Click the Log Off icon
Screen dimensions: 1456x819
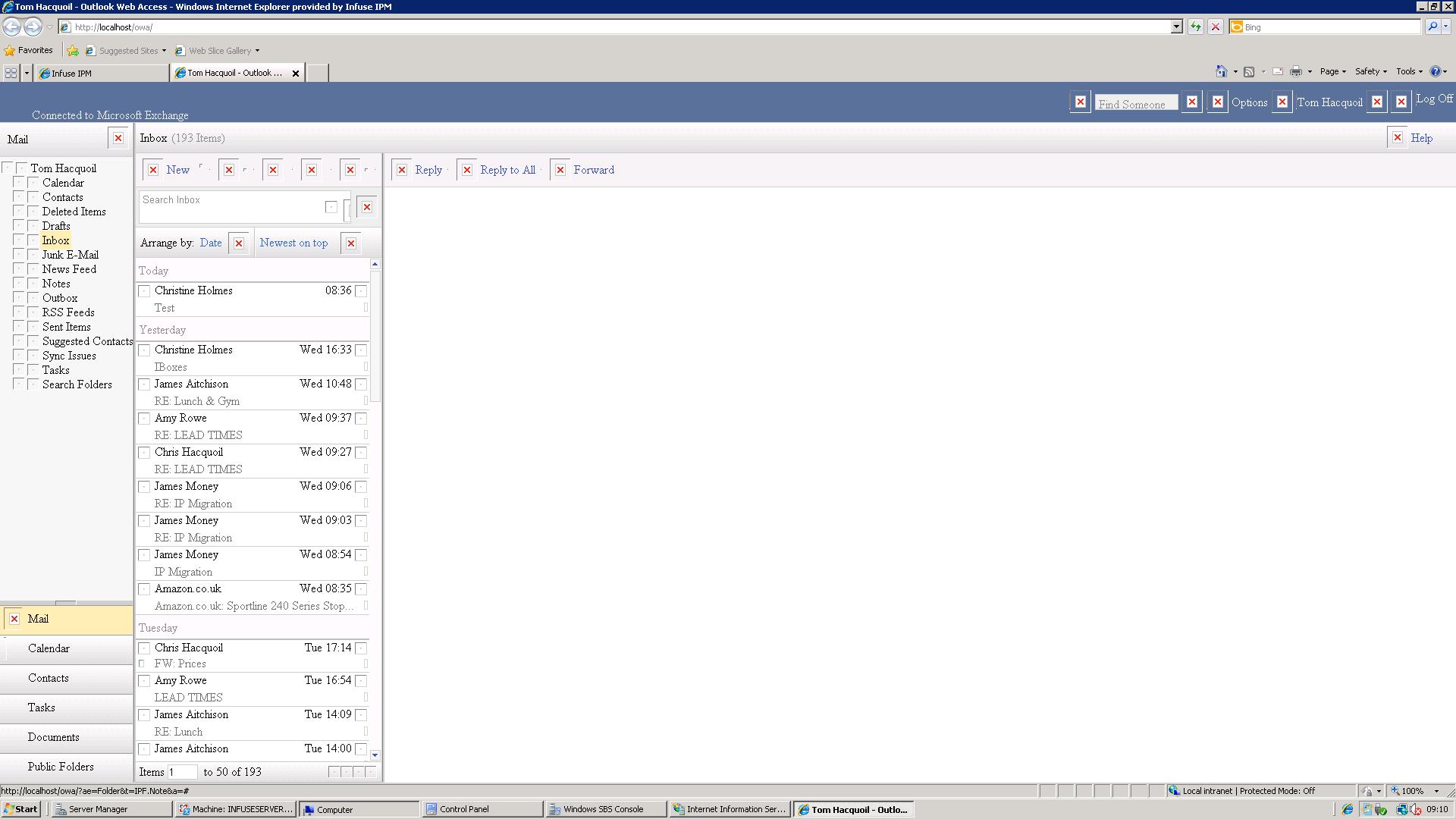tap(1401, 101)
